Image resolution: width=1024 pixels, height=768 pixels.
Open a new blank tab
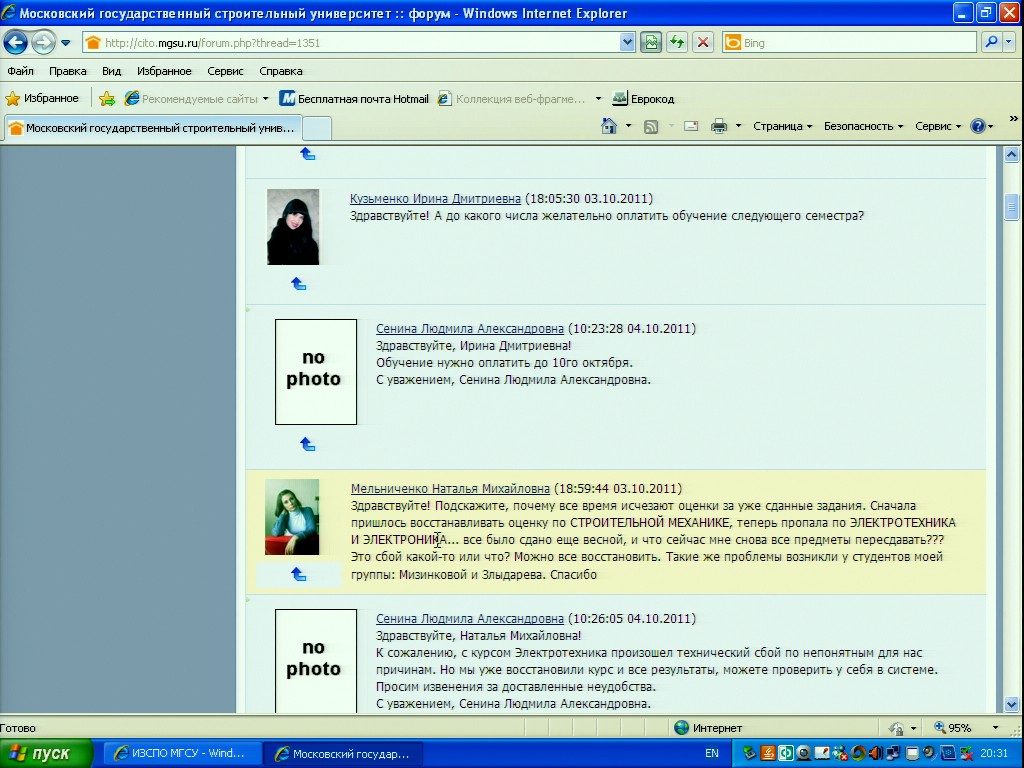(x=317, y=128)
